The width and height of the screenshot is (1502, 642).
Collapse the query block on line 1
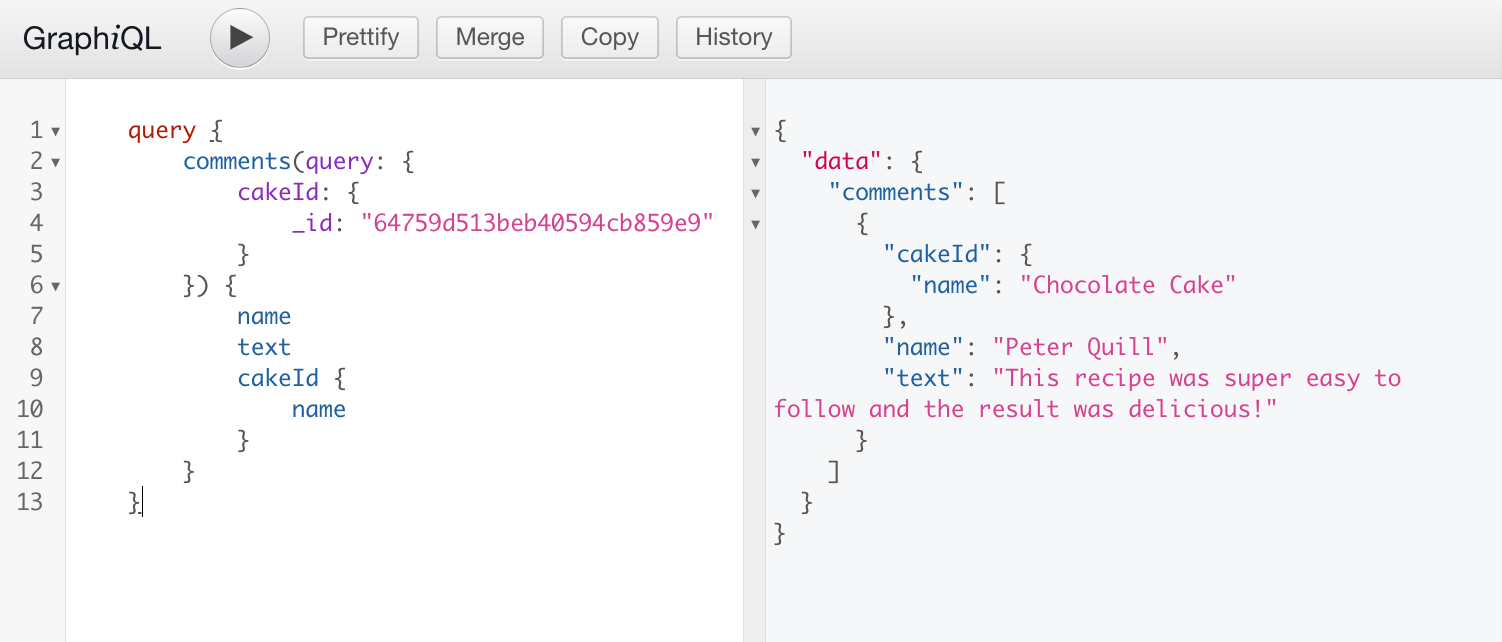coord(55,130)
